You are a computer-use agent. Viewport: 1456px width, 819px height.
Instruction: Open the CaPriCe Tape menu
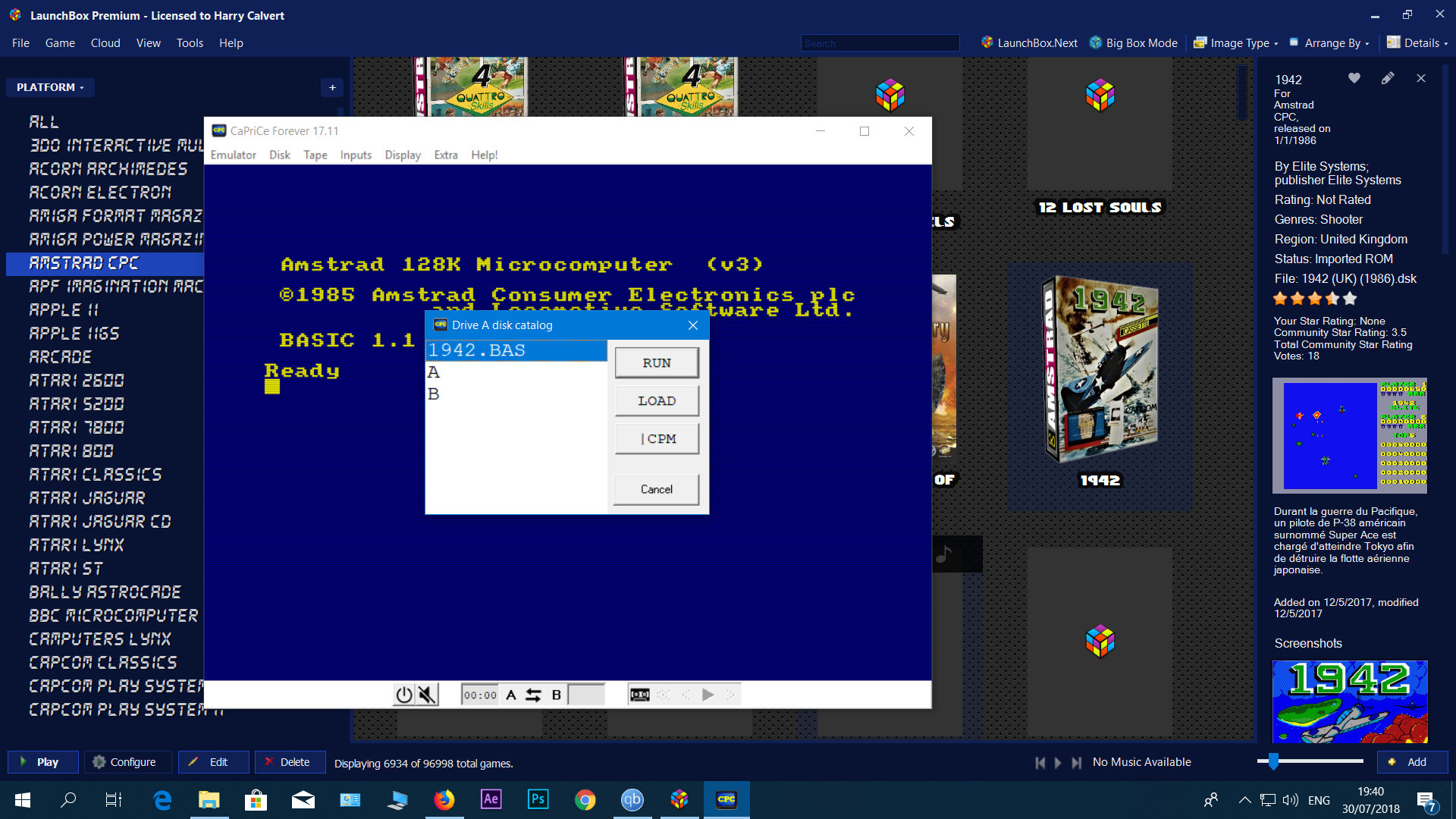[x=315, y=155]
